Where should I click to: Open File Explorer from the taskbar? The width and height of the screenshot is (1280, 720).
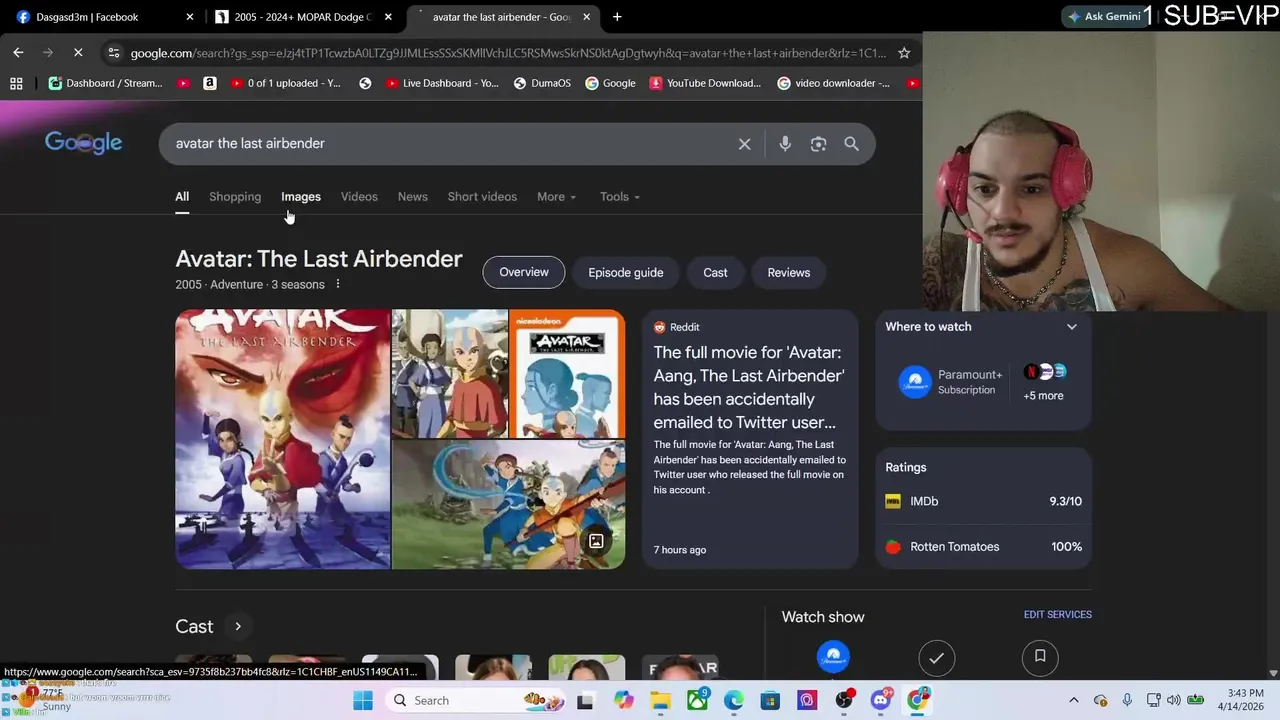[660, 700]
